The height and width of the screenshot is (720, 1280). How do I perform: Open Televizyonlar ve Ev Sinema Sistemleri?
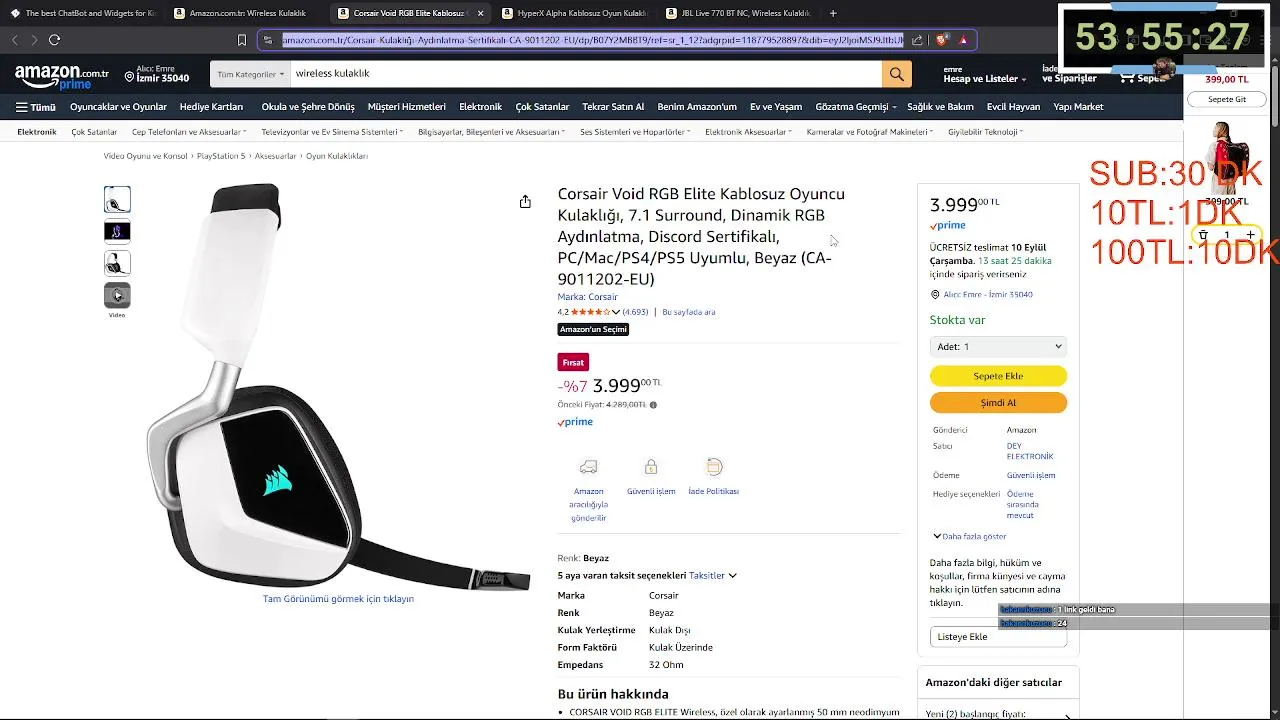pos(333,132)
